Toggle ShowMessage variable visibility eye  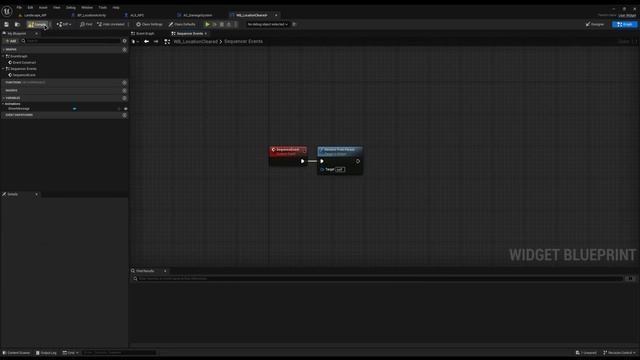pyautogui.click(x=125, y=109)
